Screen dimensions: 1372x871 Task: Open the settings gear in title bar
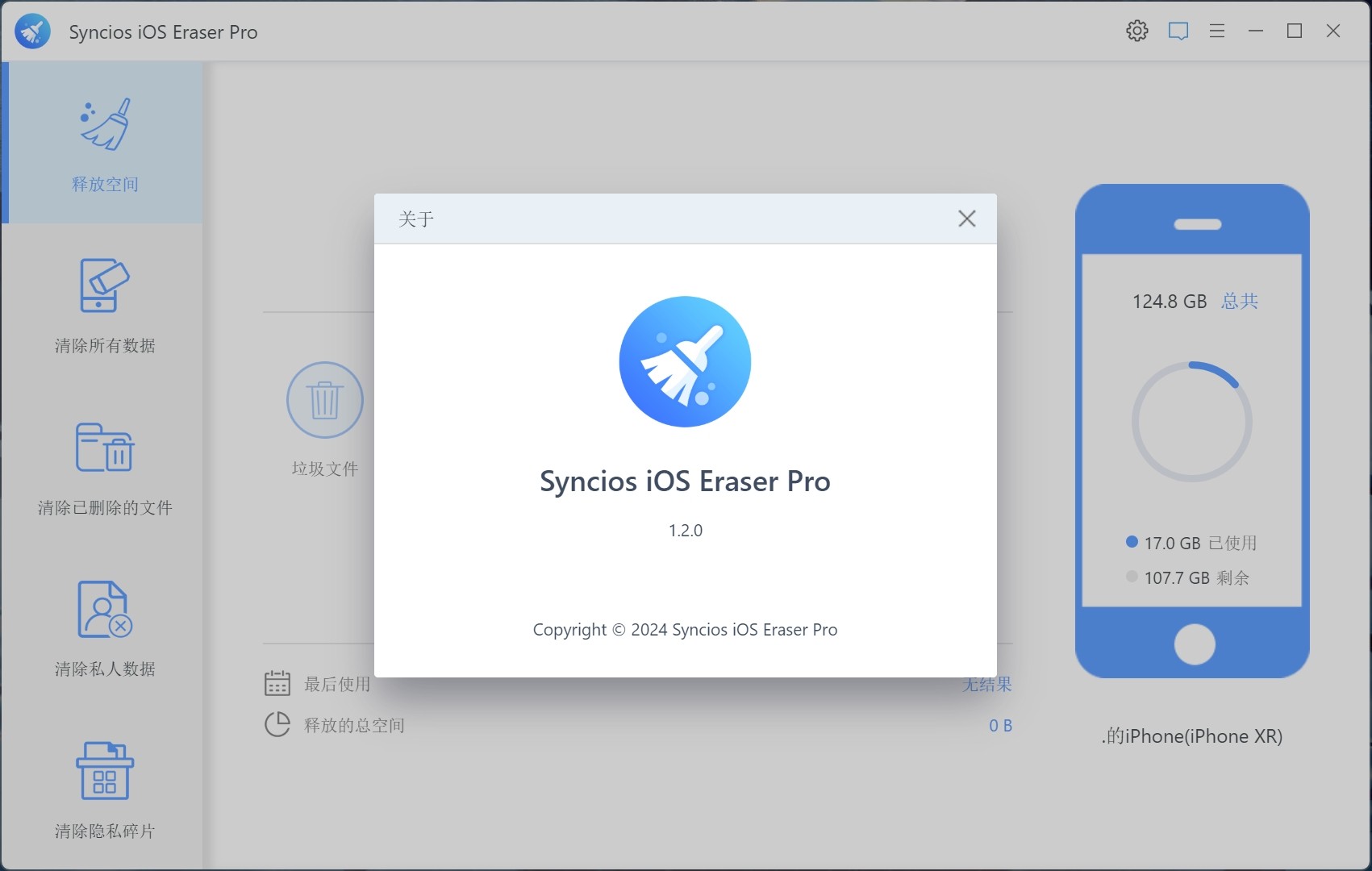coord(1137,31)
